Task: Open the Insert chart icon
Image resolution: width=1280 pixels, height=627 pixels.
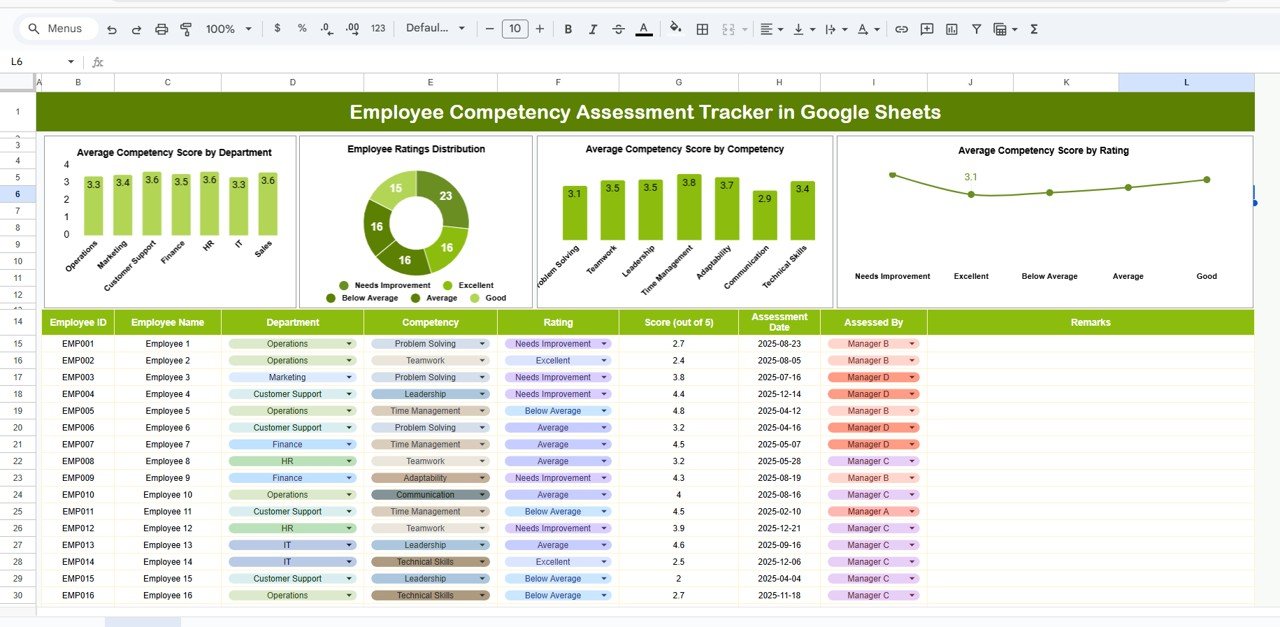Action: (x=952, y=28)
